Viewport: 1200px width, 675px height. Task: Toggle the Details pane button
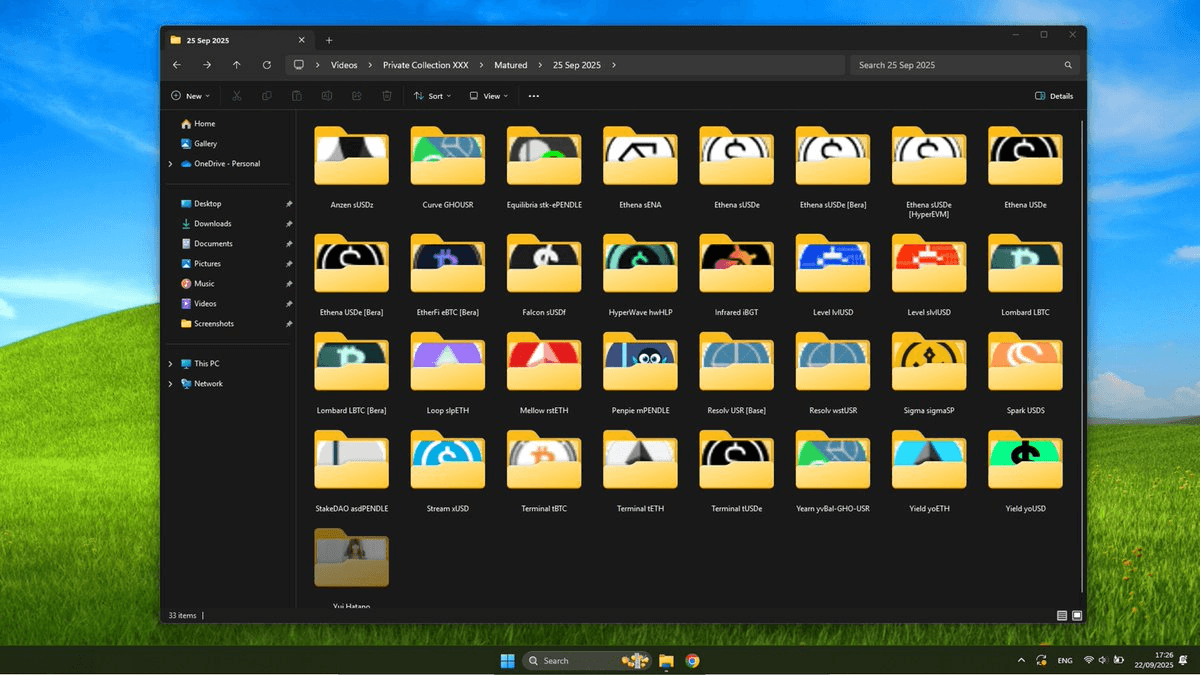(x=1054, y=96)
